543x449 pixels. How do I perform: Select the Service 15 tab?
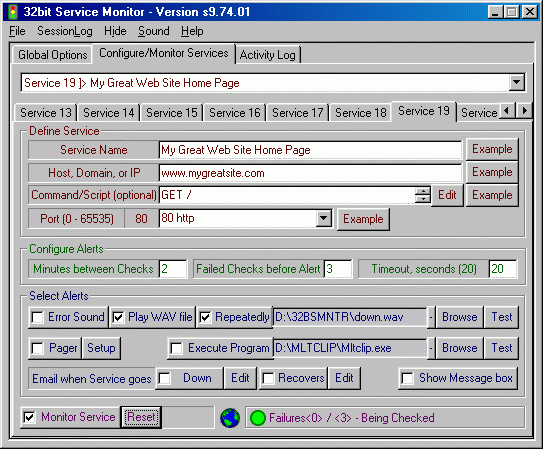[171, 113]
